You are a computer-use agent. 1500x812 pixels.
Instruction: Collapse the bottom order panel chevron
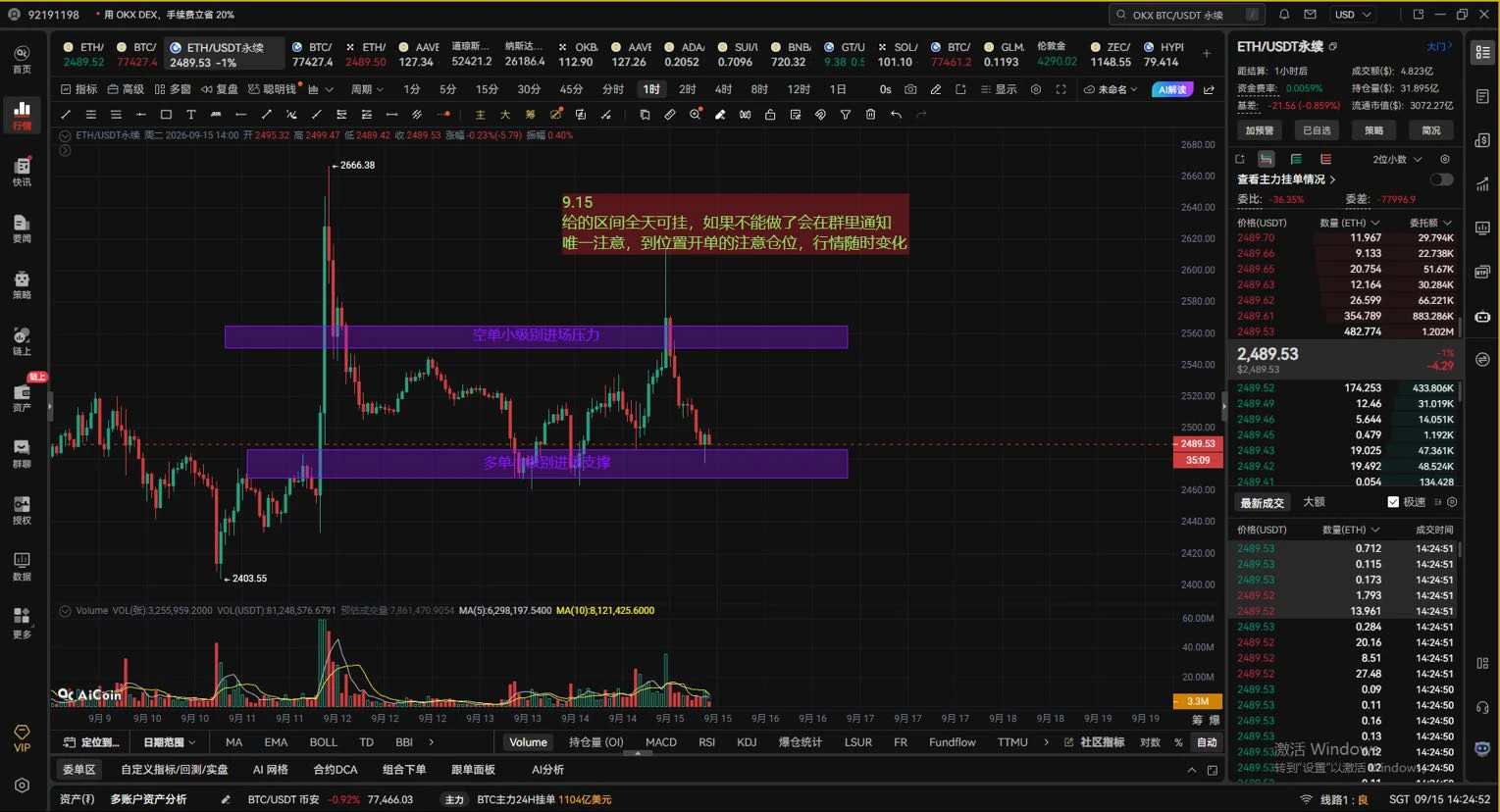(1192, 770)
